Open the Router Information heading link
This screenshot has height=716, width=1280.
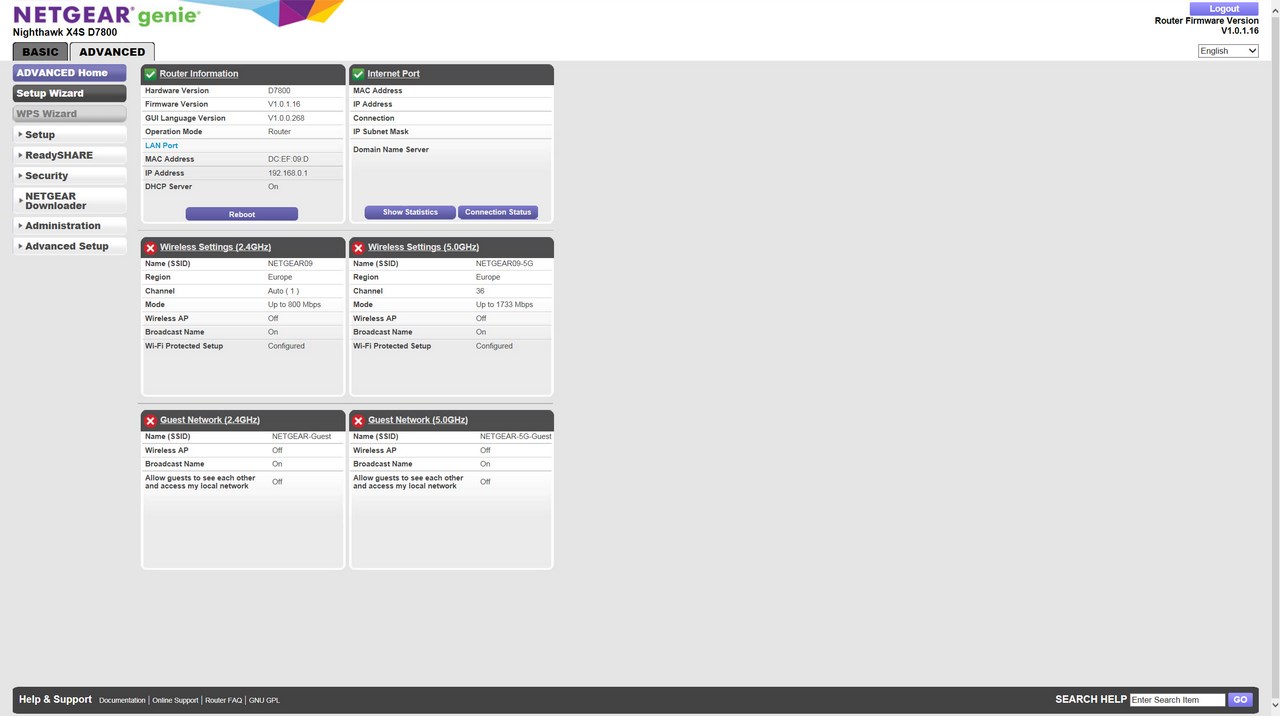click(x=199, y=74)
